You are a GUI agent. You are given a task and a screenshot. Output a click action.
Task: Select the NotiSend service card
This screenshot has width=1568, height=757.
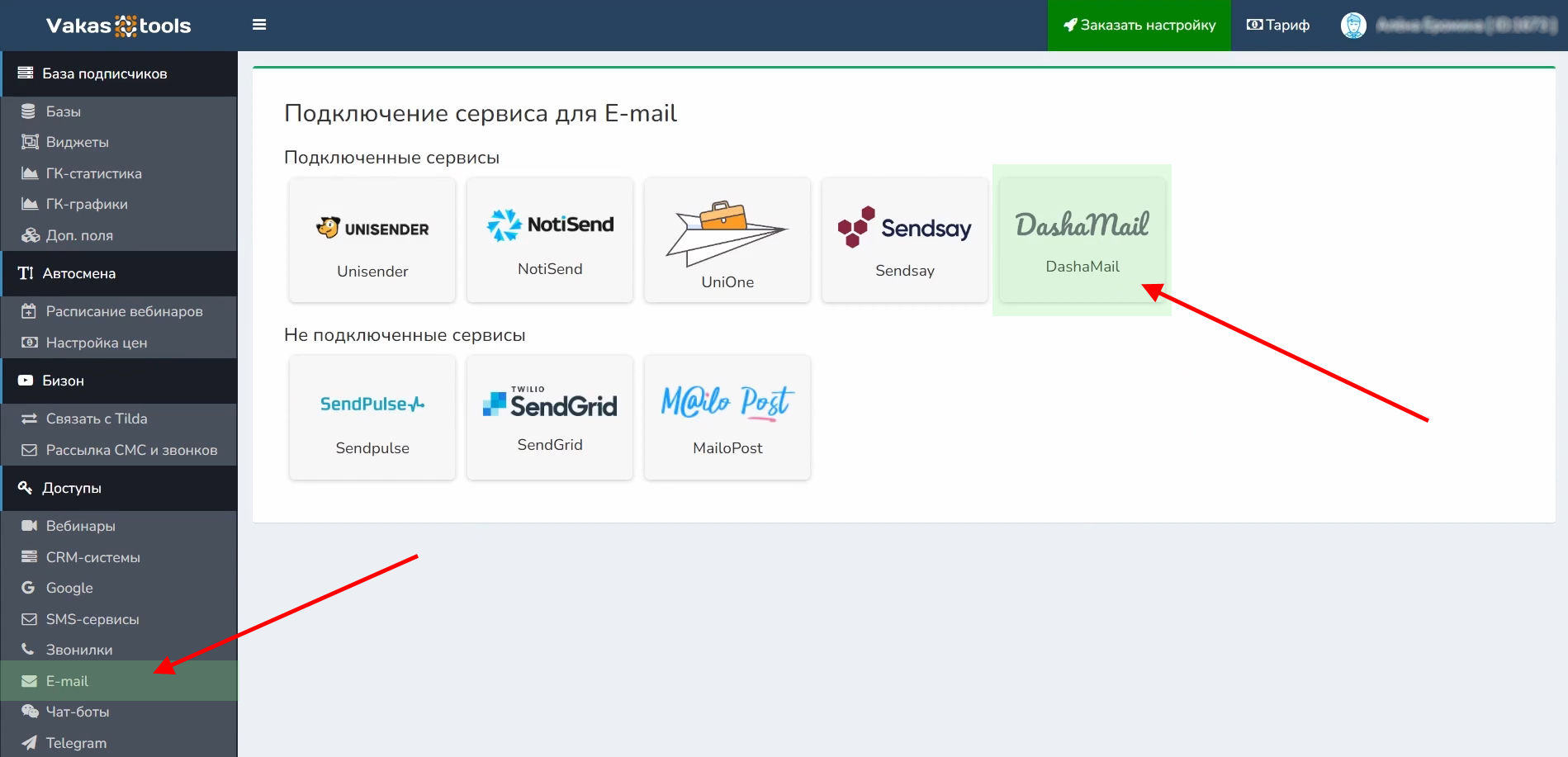click(550, 240)
